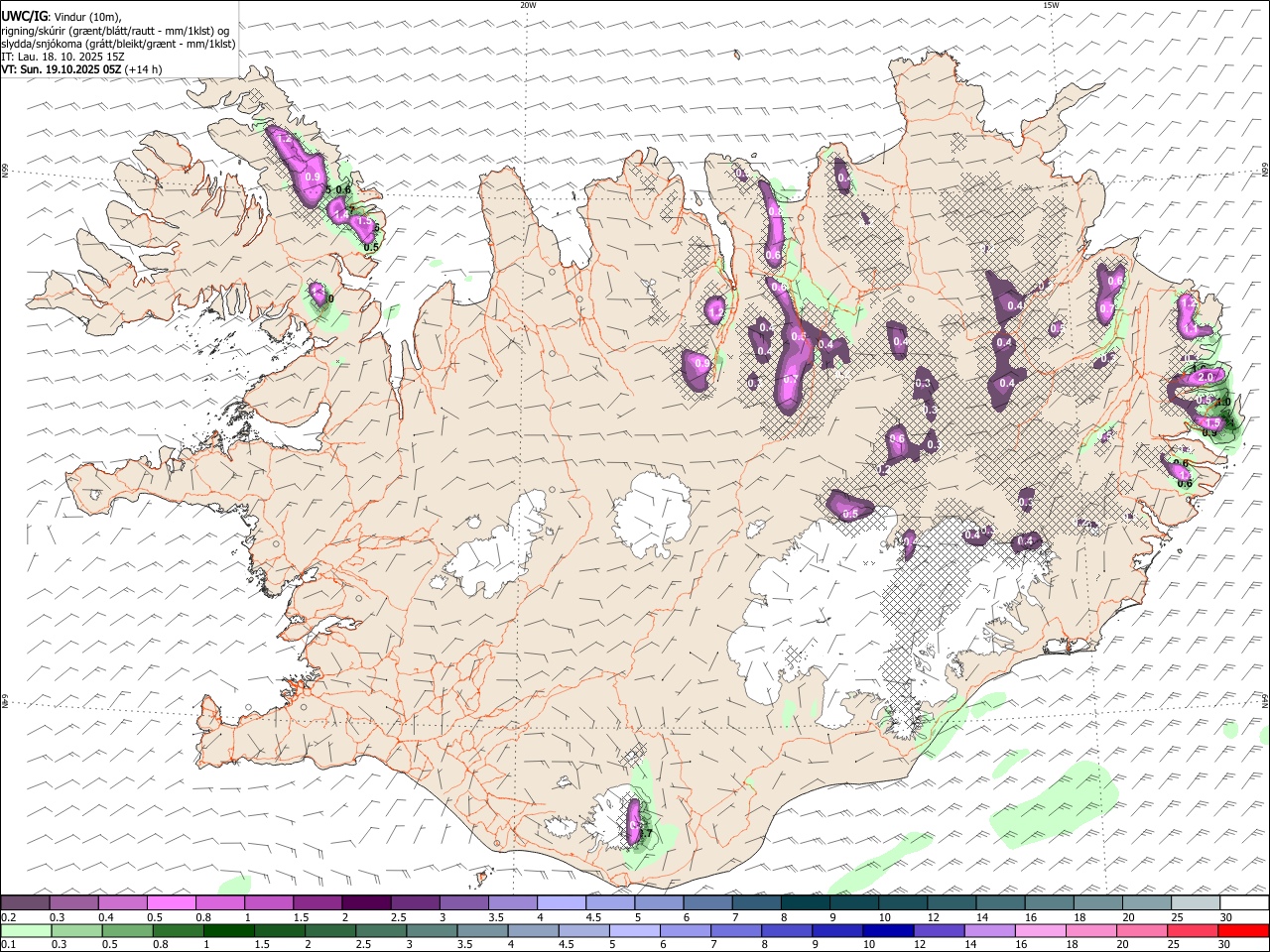The image size is (1270, 952).
Task: Click the 'UWC/IG: Vindur (10m),' title line
Action: (x=62, y=17)
